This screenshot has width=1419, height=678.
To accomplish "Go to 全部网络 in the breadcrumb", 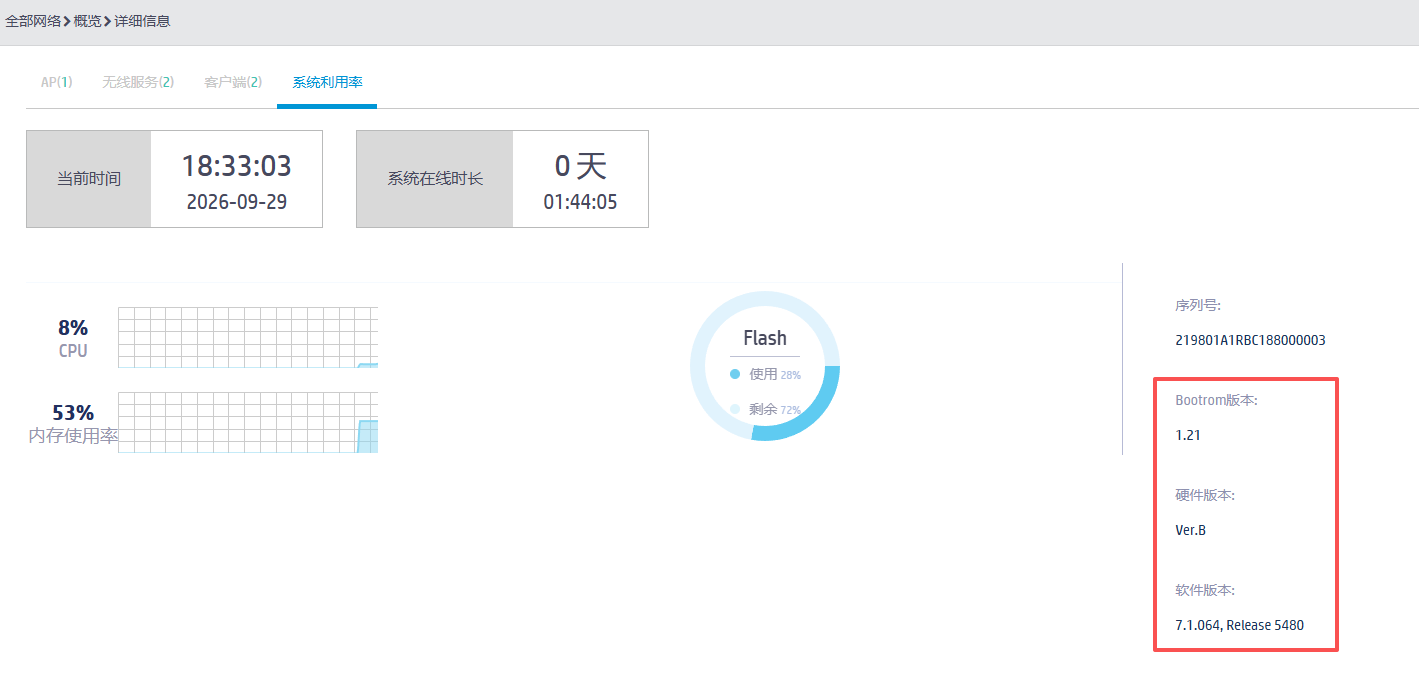I will pyautogui.click(x=33, y=21).
